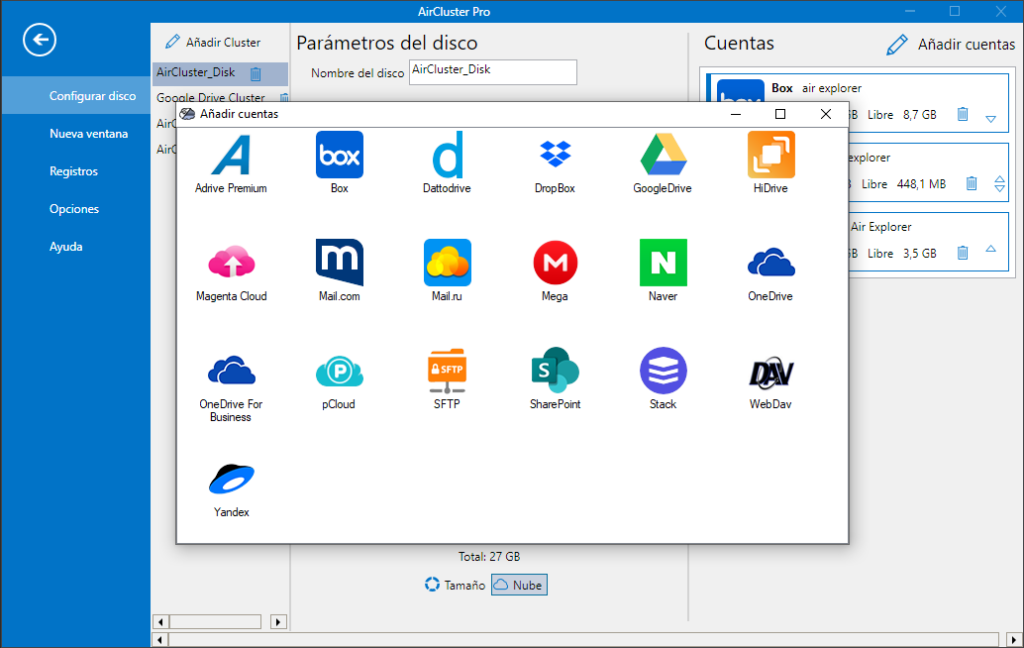Select the WebDav icon
Screen dimensions: 1024x648
coord(771,372)
